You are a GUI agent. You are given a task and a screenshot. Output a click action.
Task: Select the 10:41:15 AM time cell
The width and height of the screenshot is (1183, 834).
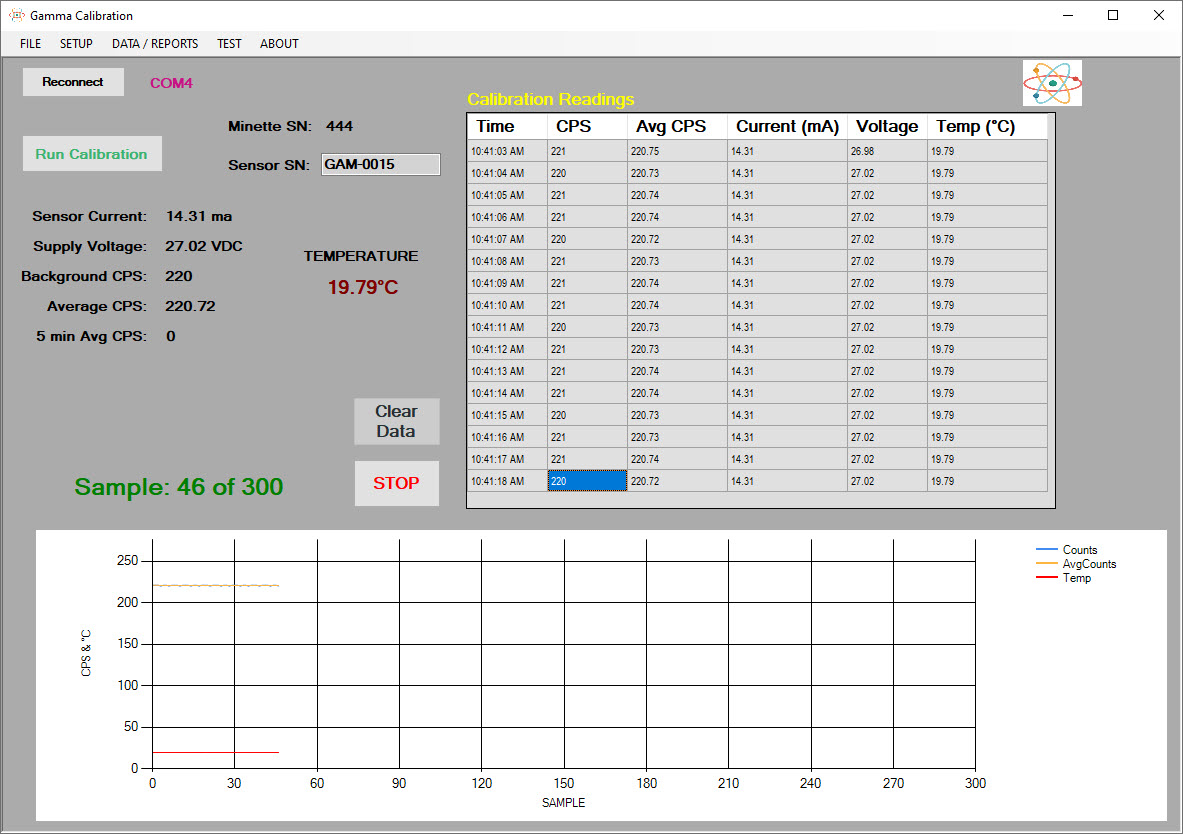pos(508,415)
